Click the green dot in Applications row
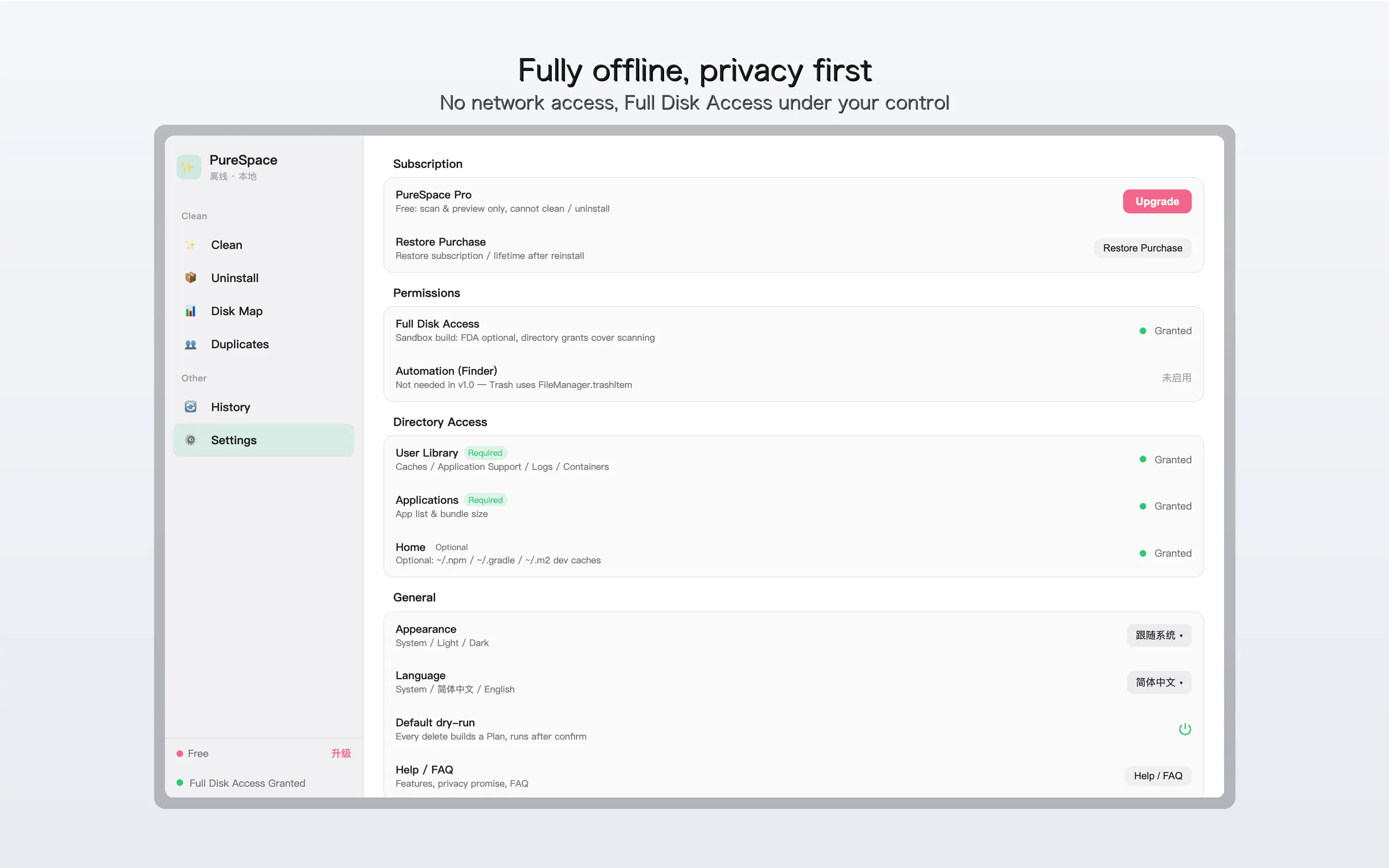This screenshot has width=1389, height=868. (1143, 506)
